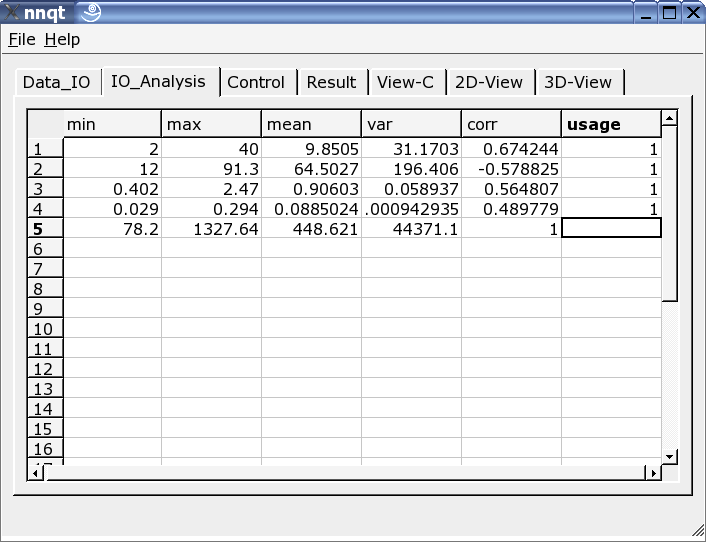Open the File menu
This screenshot has height=542, width=706.
click(x=22, y=40)
